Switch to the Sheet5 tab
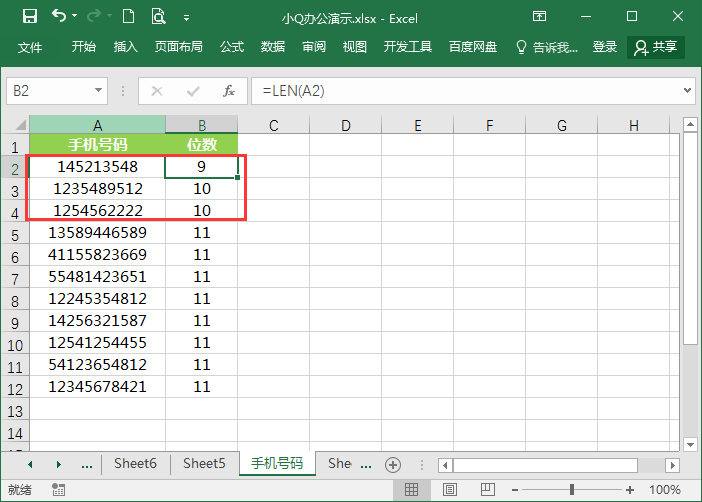This screenshot has width=702, height=502. click(204, 463)
